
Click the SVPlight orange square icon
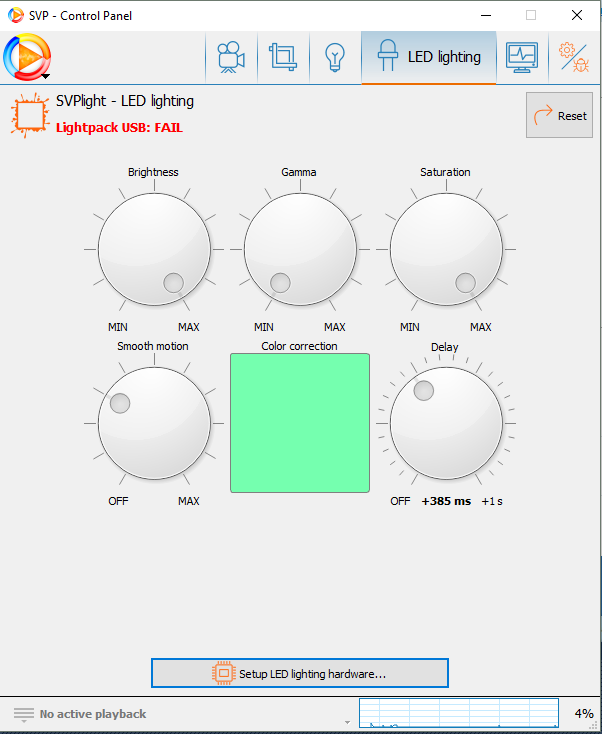tap(30, 115)
